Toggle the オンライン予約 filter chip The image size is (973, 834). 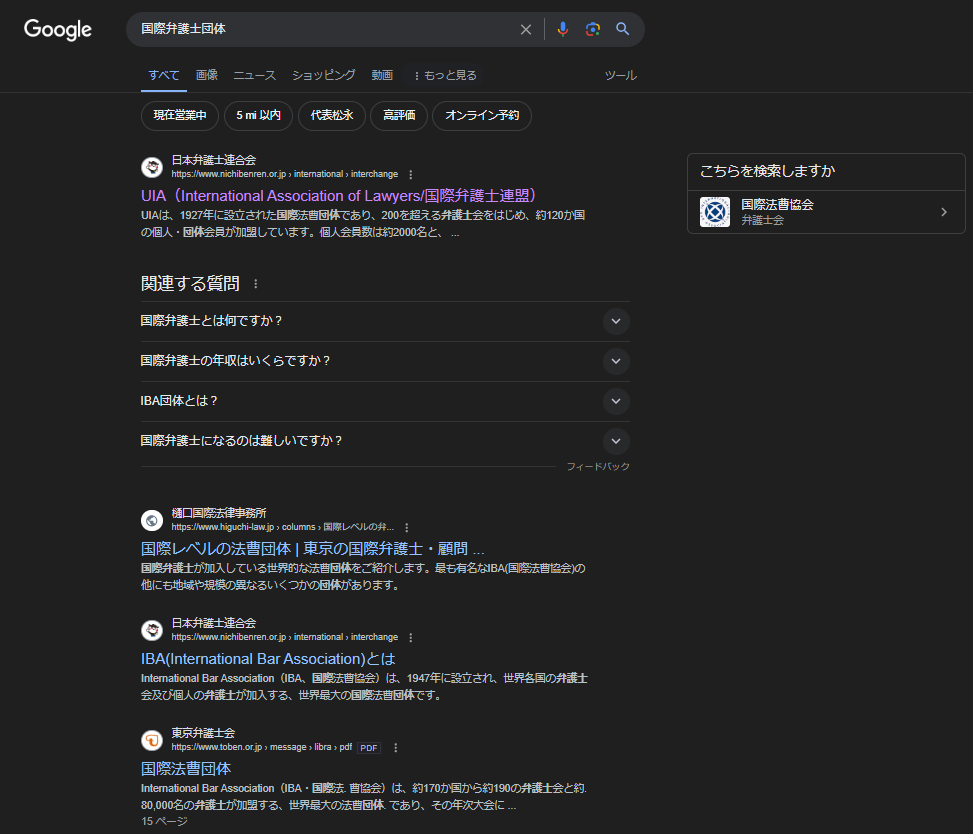tap(482, 116)
